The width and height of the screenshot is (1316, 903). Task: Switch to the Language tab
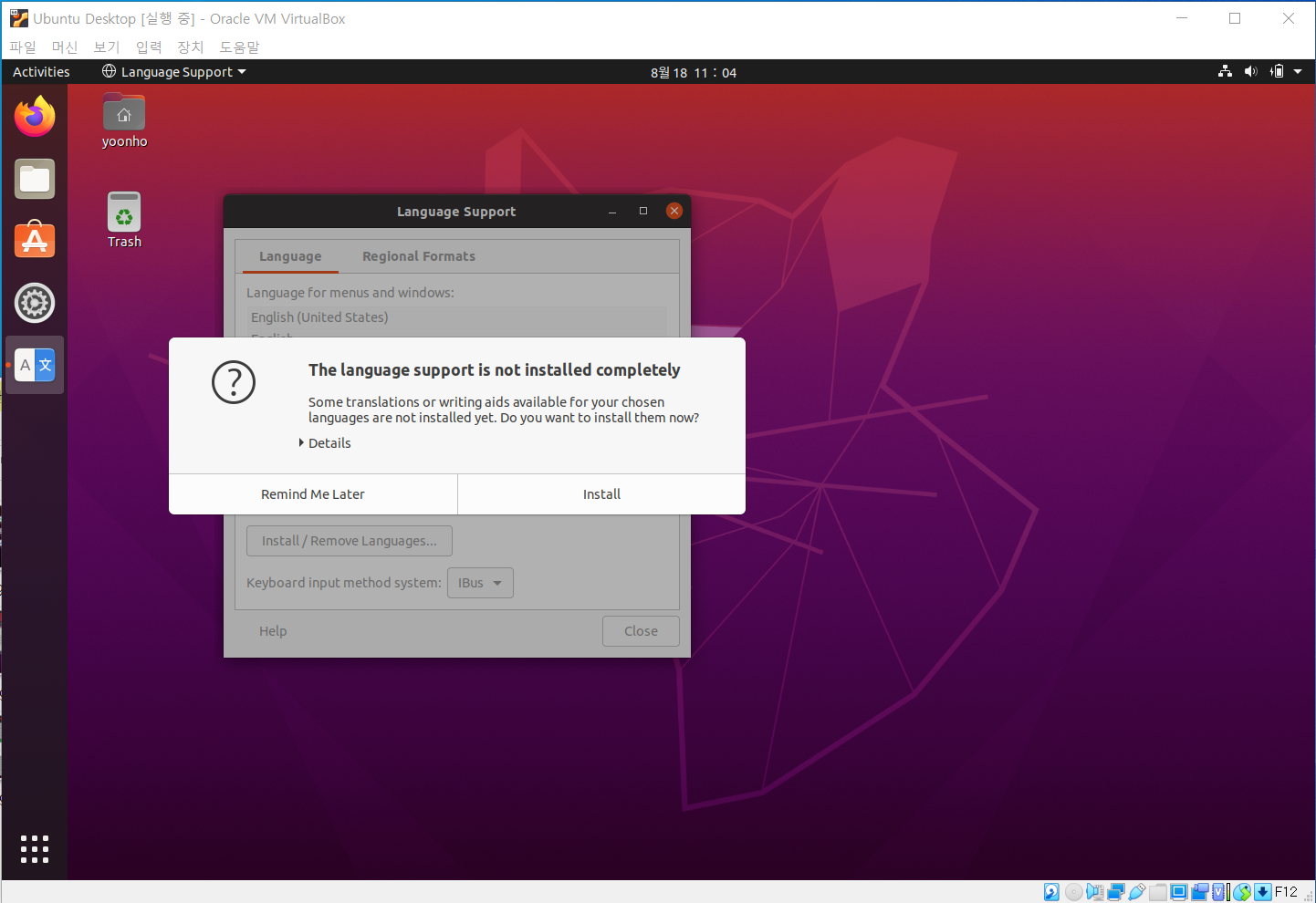(290, 256)
